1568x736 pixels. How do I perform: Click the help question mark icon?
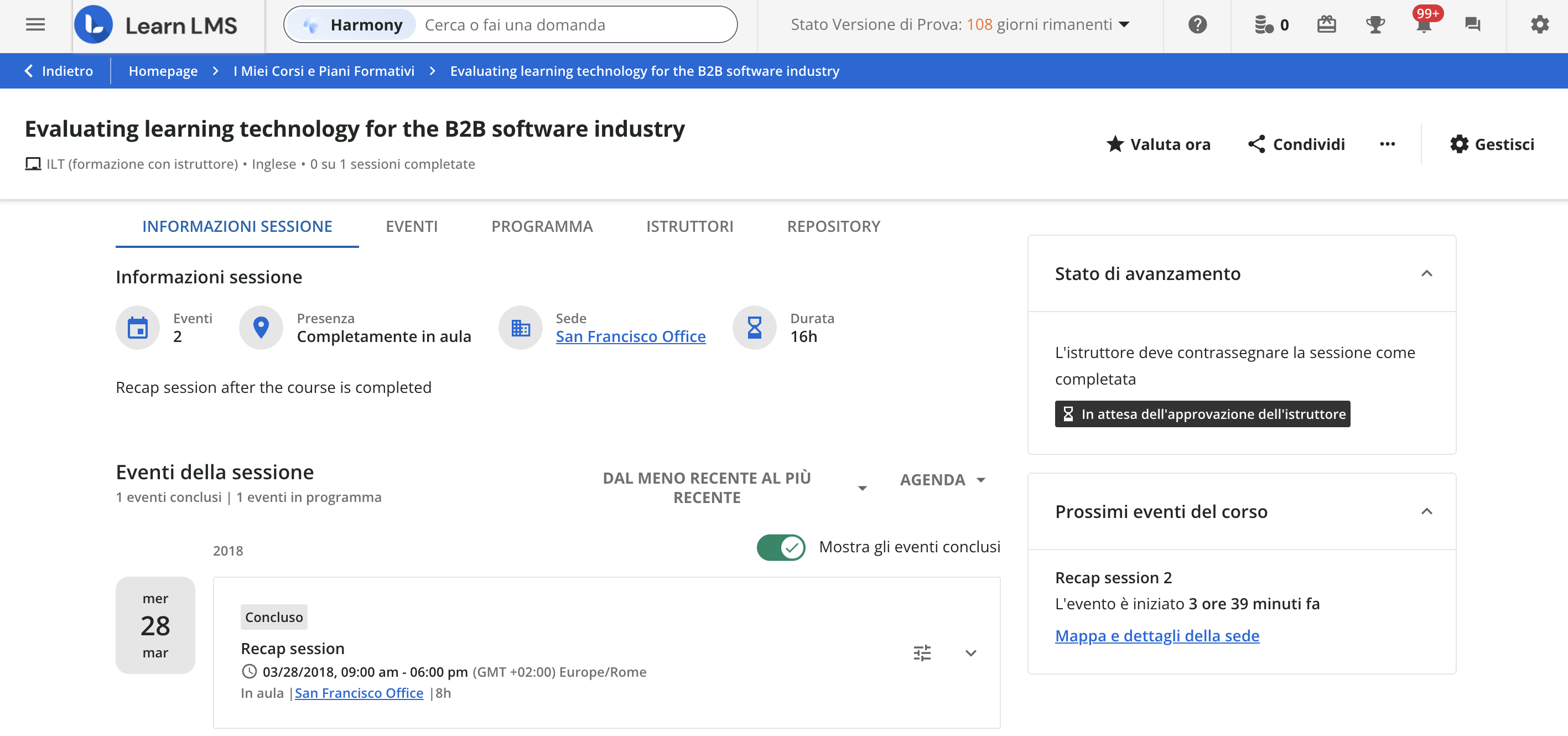click(1197, 24)
